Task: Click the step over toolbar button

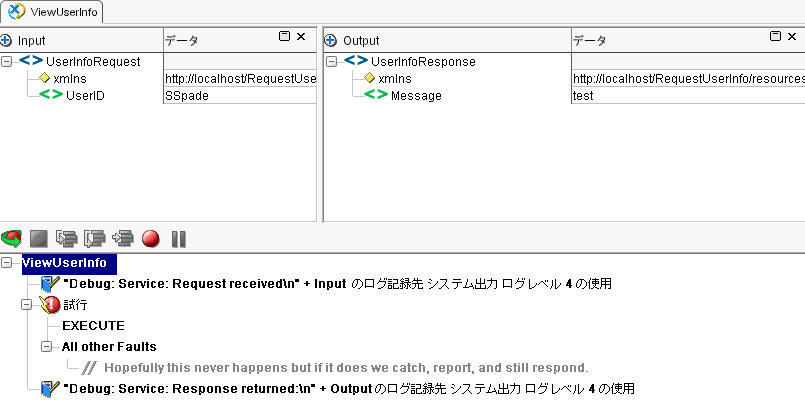Action: (95, 239)
